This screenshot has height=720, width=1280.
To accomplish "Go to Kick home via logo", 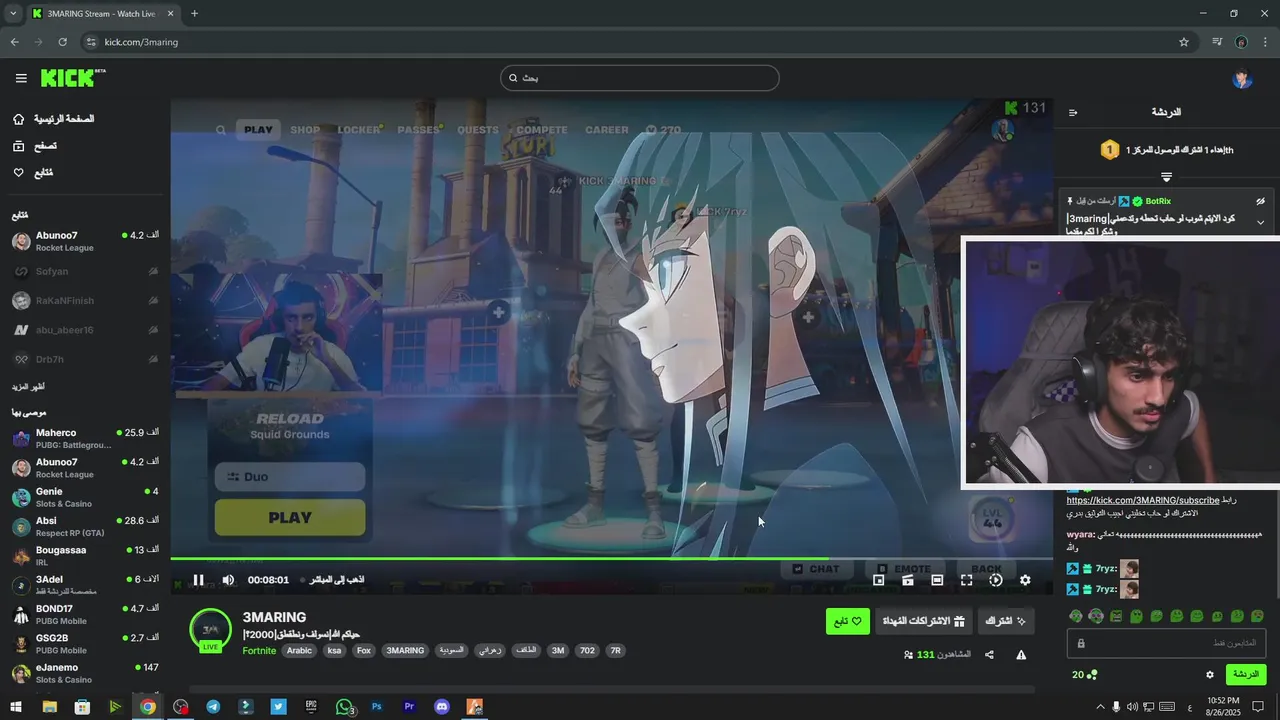I will point(72,78).
